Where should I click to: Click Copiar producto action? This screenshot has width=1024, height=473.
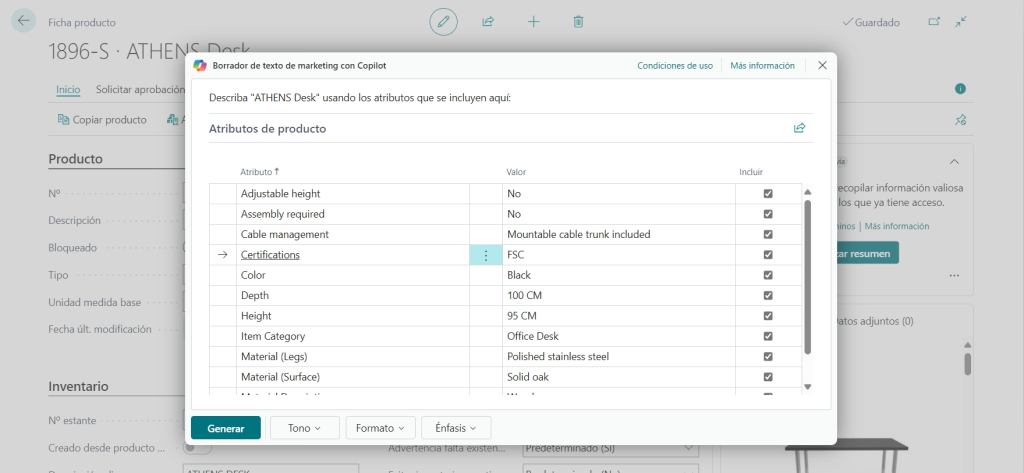click(x=102, y=120)
